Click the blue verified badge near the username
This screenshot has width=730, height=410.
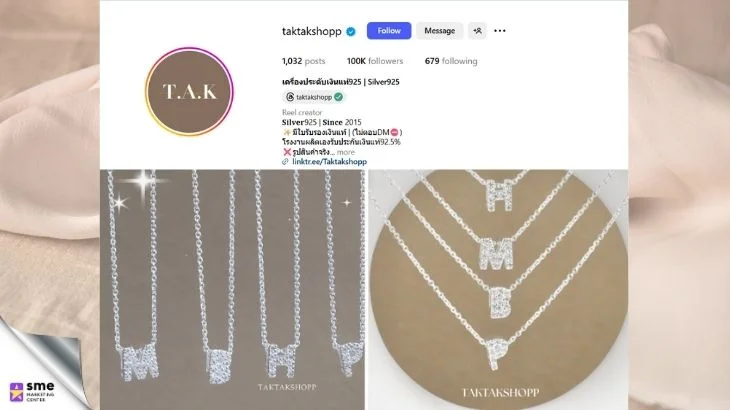point(351,32)
